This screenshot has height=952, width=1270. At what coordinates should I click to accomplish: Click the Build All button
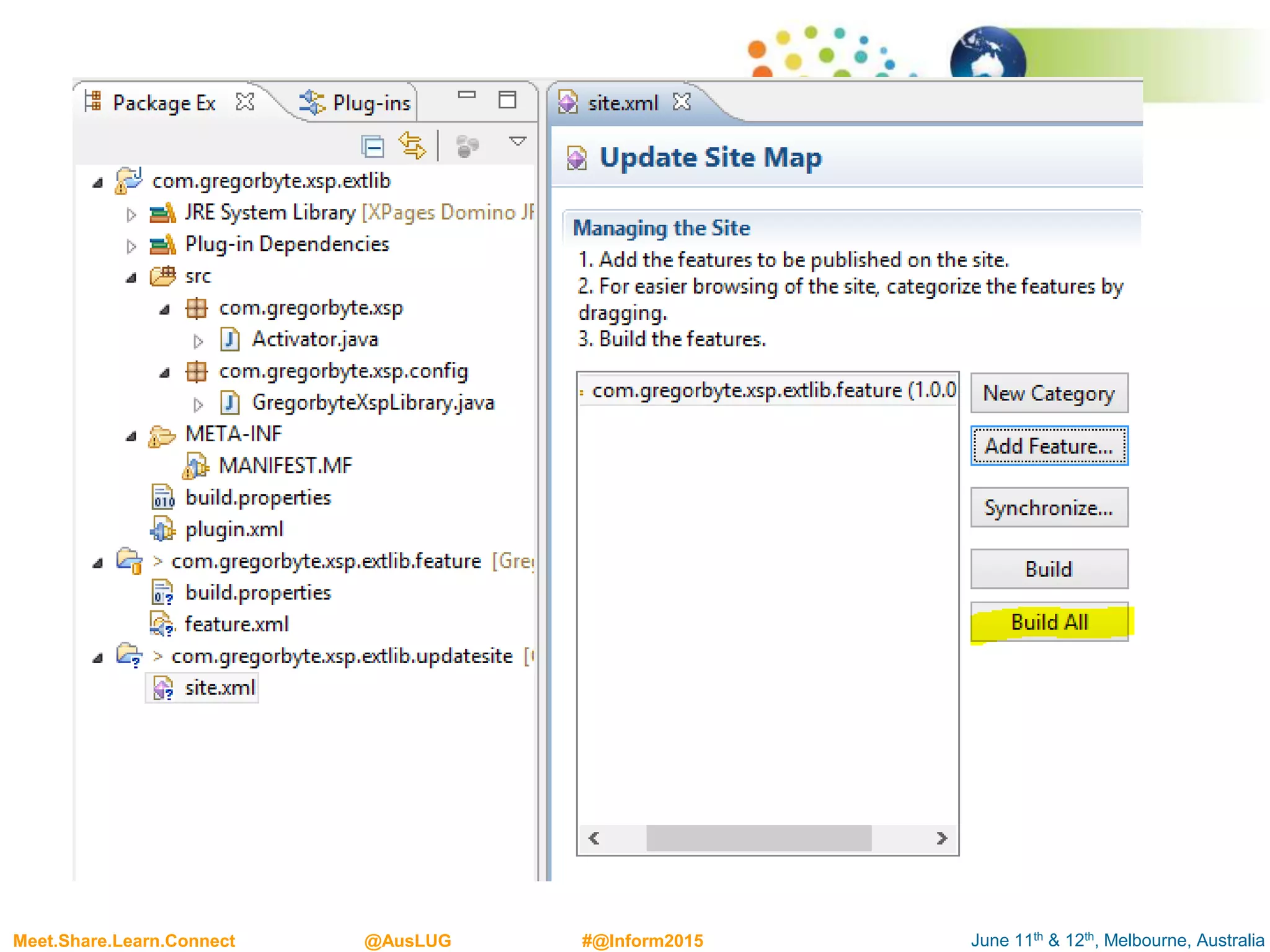[1049, 622]
